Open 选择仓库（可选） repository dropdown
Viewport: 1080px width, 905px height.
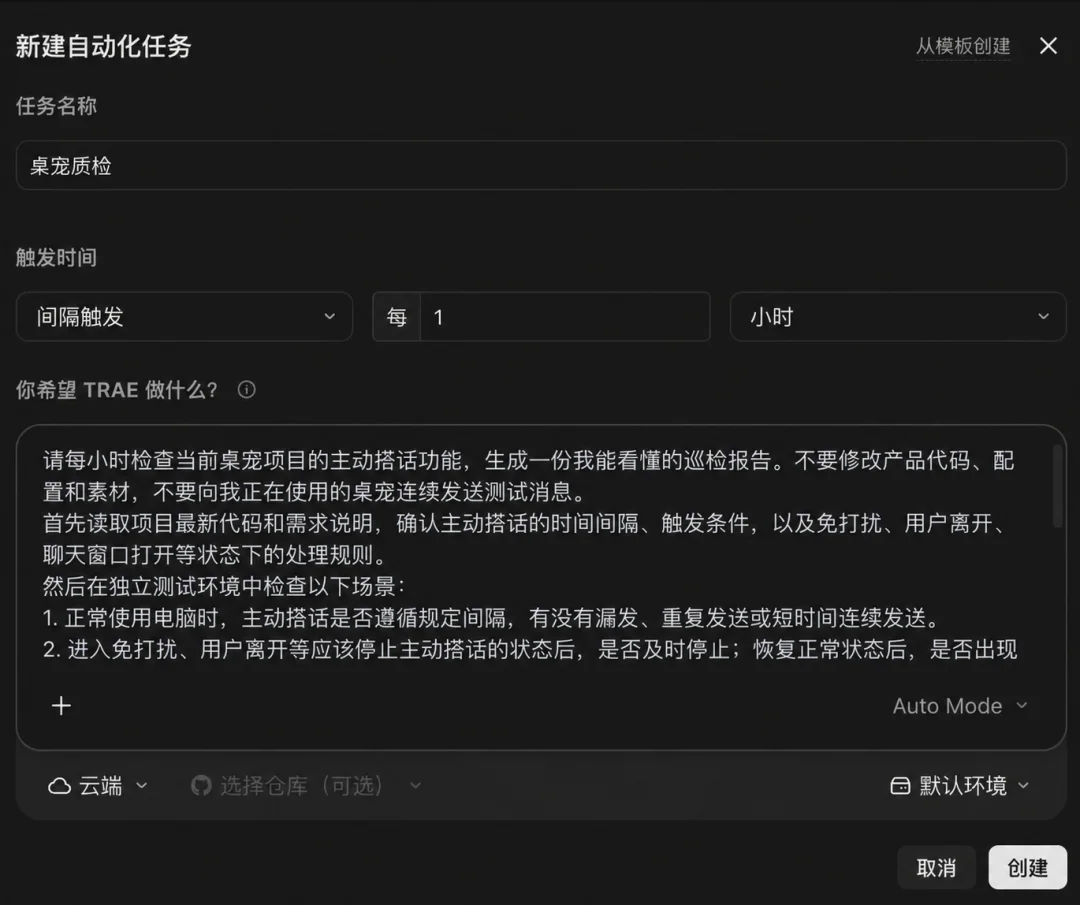point(307,785)
